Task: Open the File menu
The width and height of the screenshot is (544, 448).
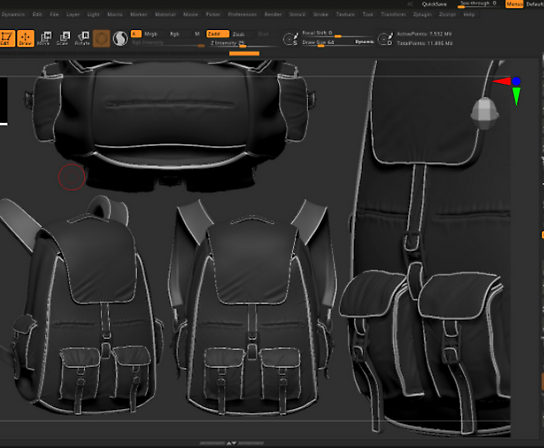Action: tap(54, 14)
